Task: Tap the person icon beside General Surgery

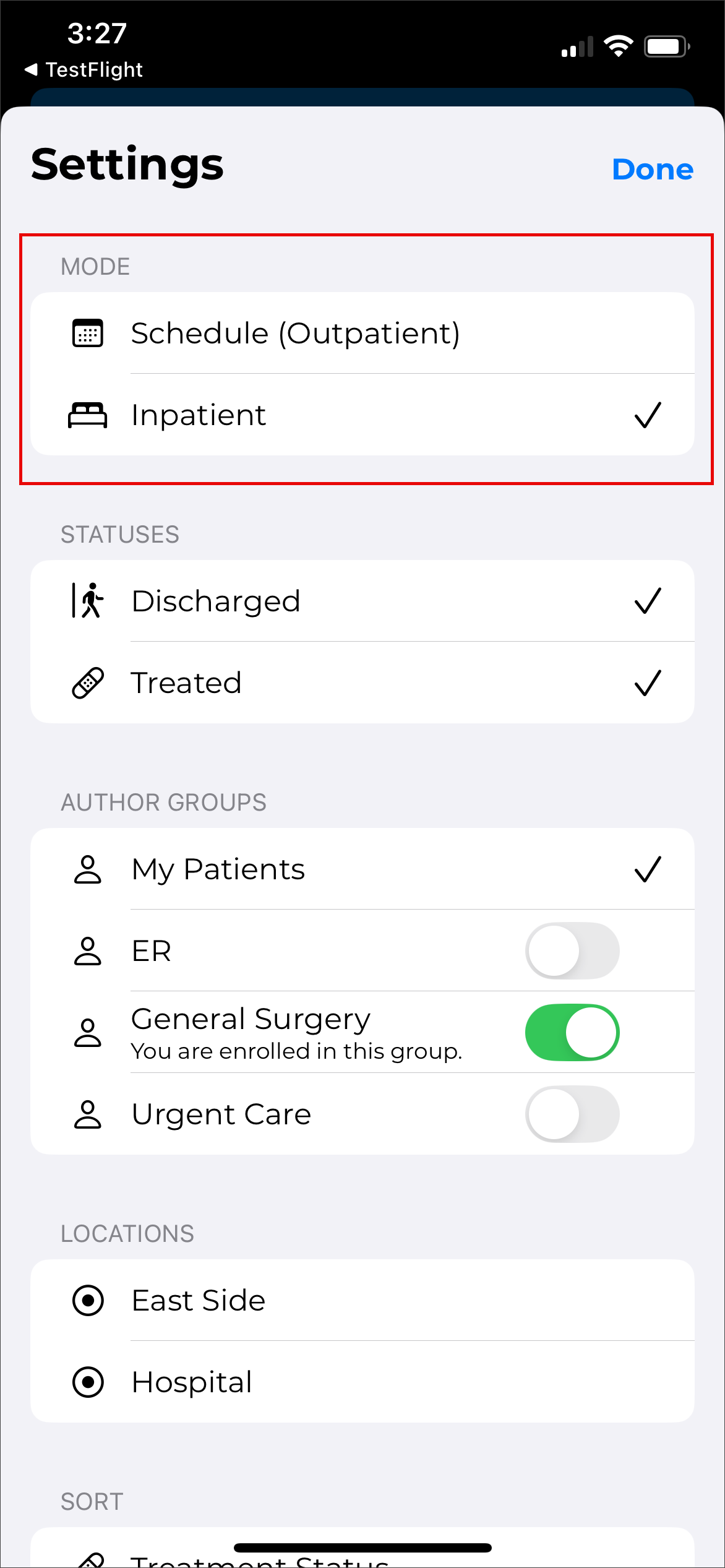Action: 88,1033
